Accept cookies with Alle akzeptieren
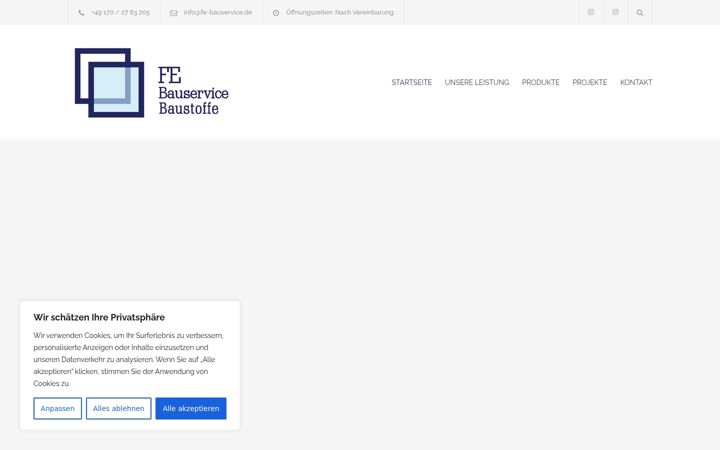720x450 pixels. (191, 408)
